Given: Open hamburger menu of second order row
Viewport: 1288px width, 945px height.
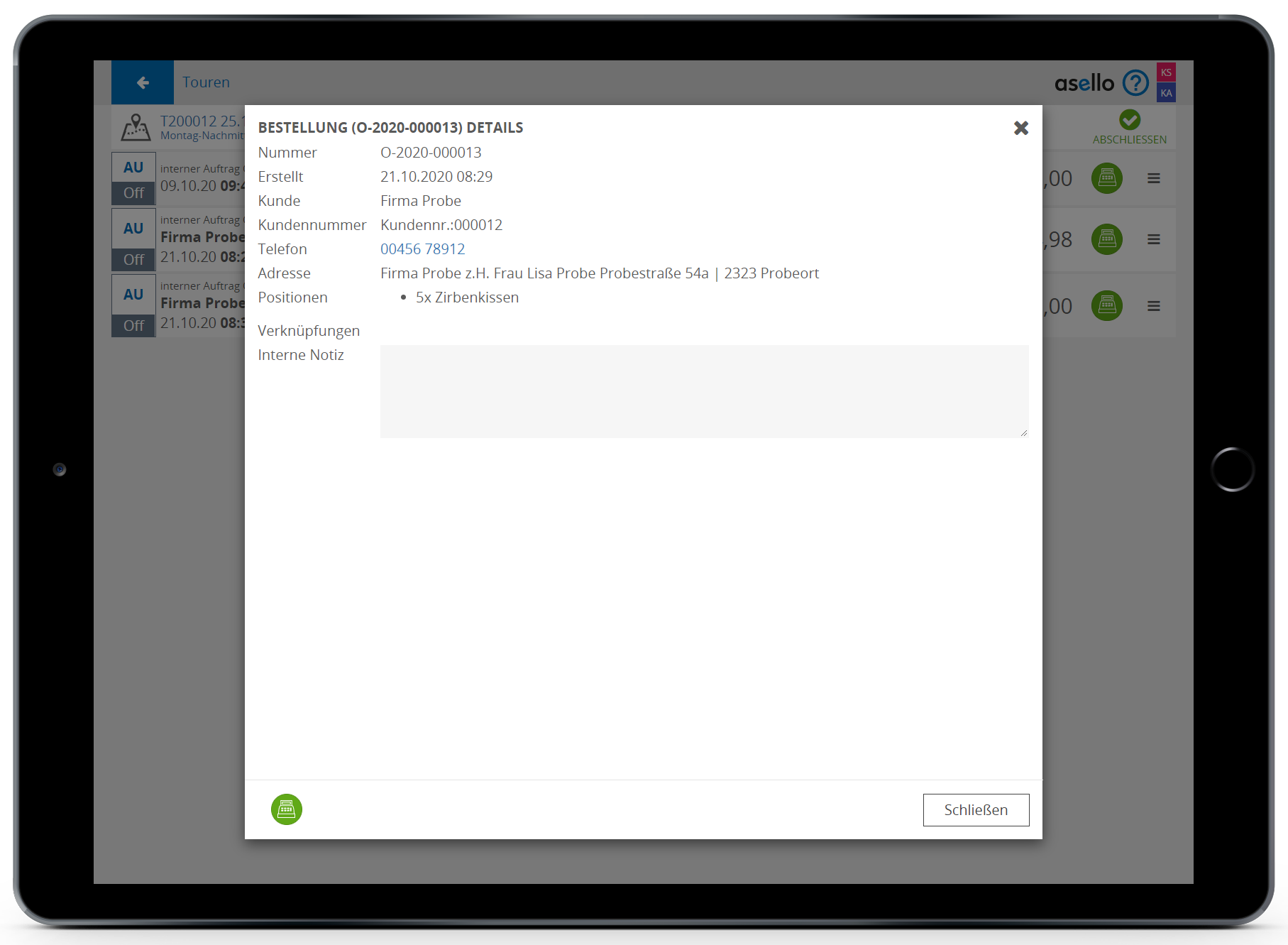Looking at the screenshot, I should coord(1154,239).
